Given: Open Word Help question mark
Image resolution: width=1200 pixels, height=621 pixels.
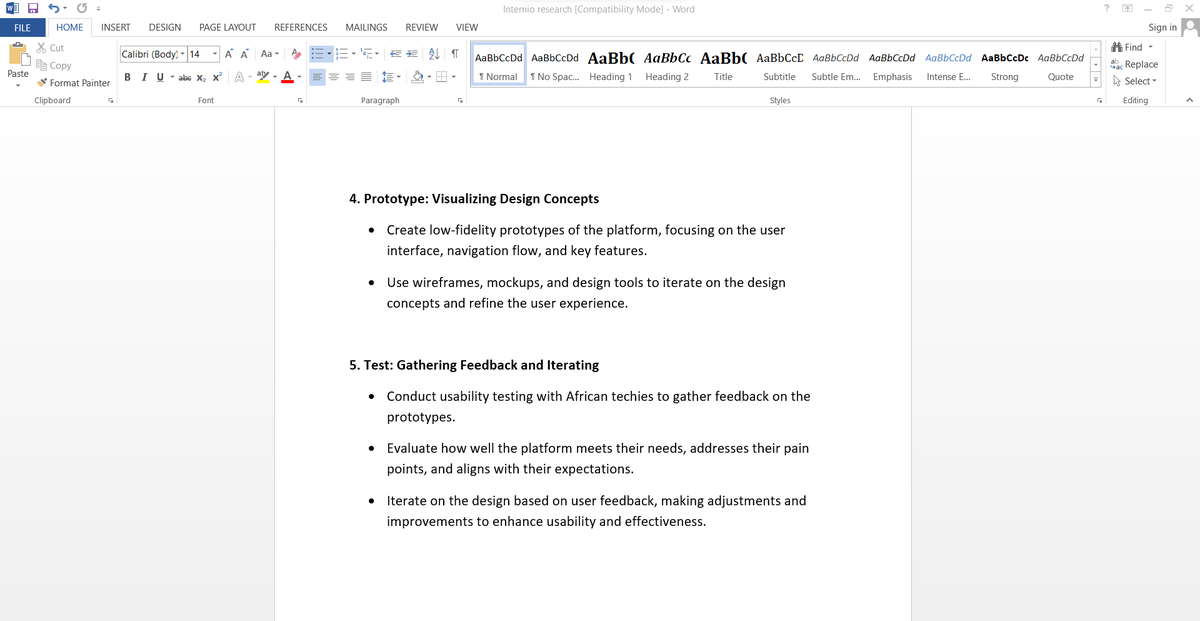Looking at the screenshot, I should (1105, 9).
